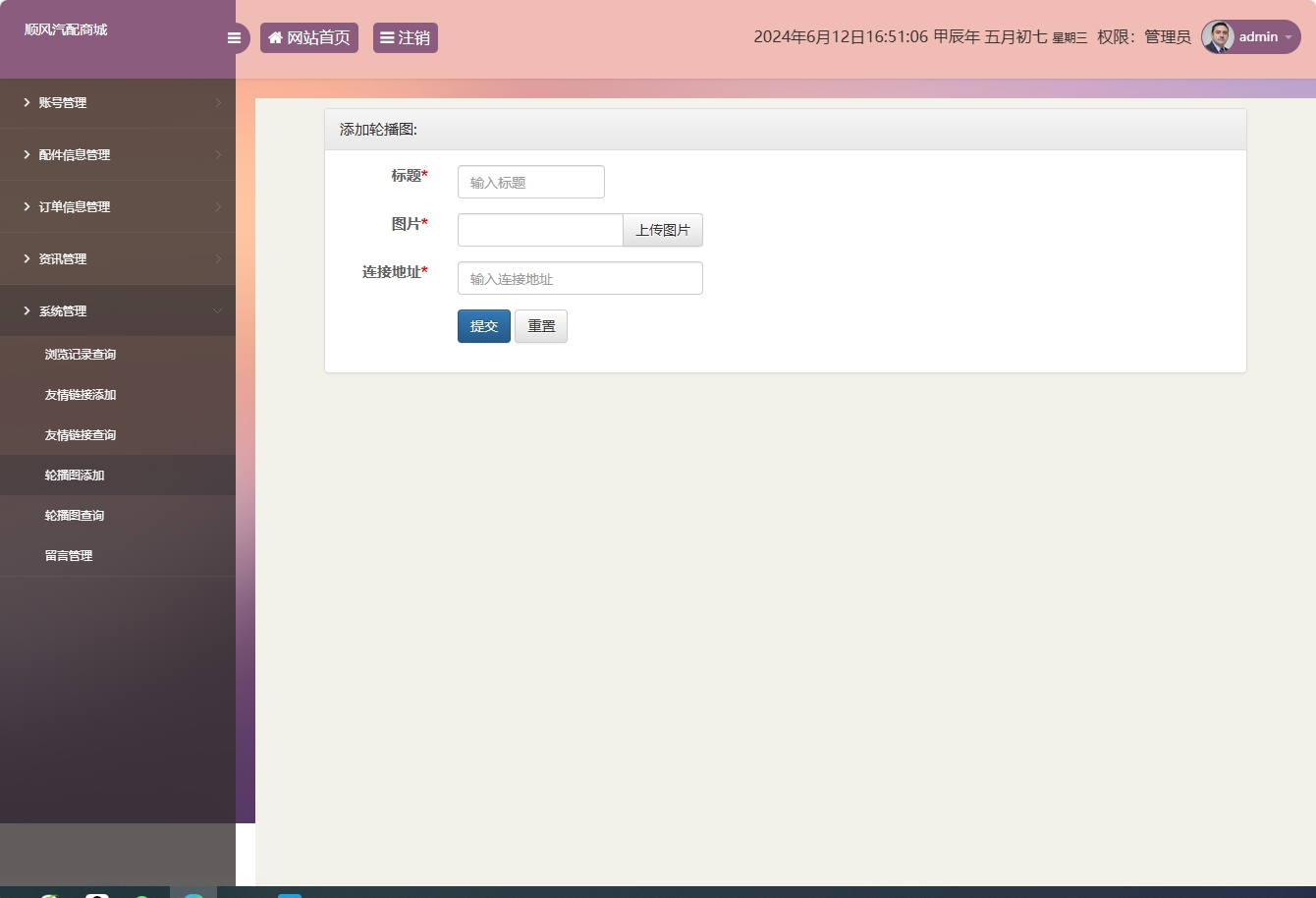Select 留言管理 in the sidebar

[x=68, y=554]
